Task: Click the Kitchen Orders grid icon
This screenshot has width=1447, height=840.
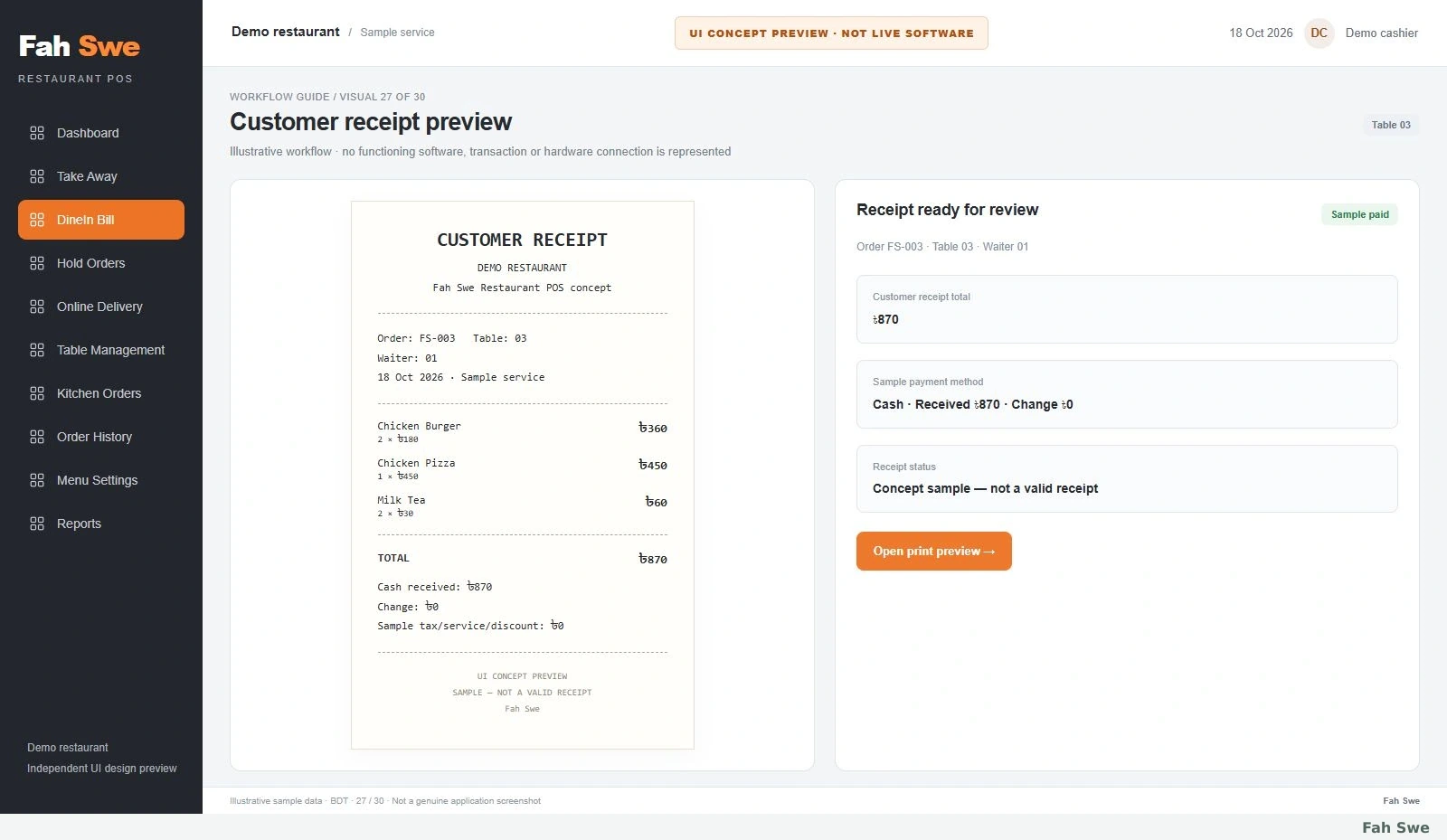Action: click(x=37, y=393)
